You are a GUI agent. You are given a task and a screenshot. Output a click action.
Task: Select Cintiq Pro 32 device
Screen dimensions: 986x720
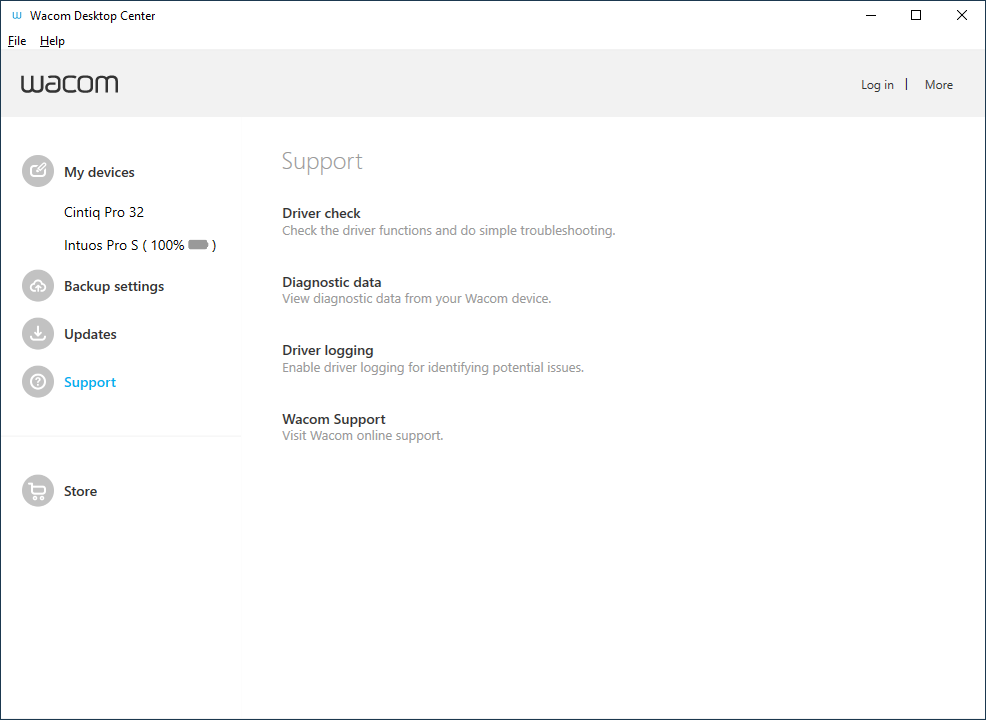pyautogui.click(x=104, y=213)
